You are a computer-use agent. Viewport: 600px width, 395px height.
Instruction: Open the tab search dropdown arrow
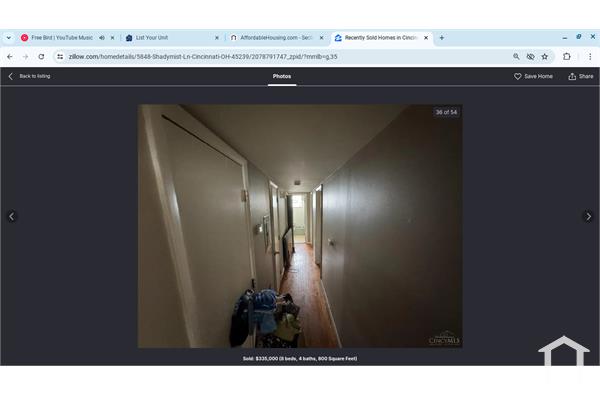(8, 38)
